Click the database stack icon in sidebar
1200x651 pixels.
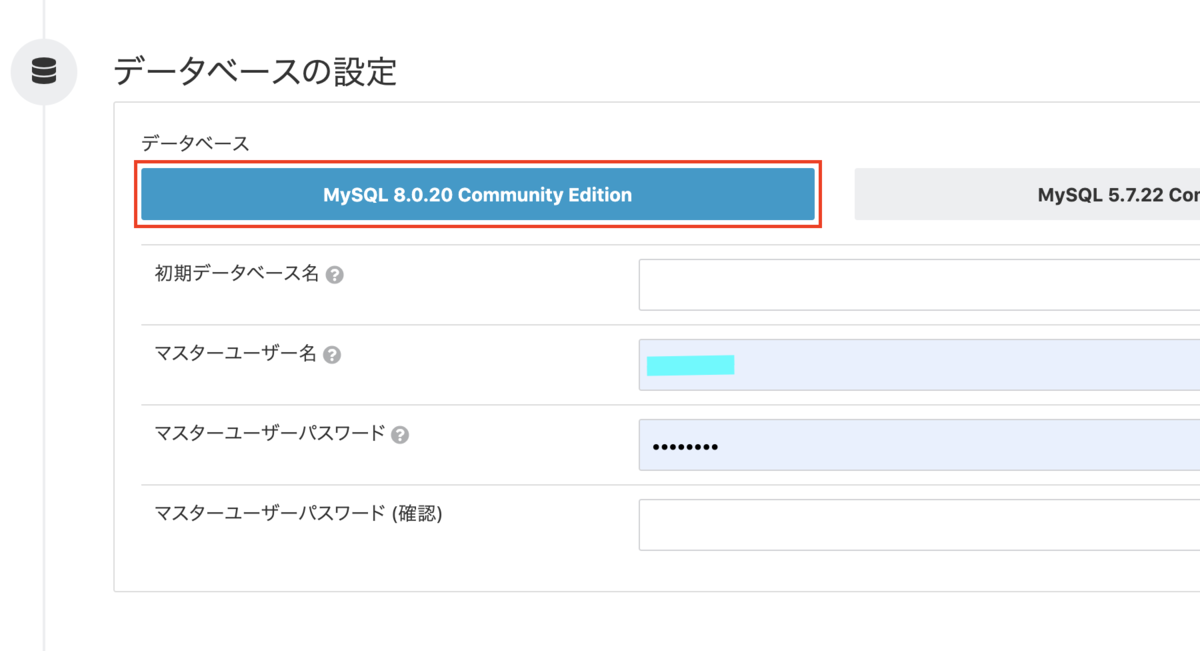44,71
